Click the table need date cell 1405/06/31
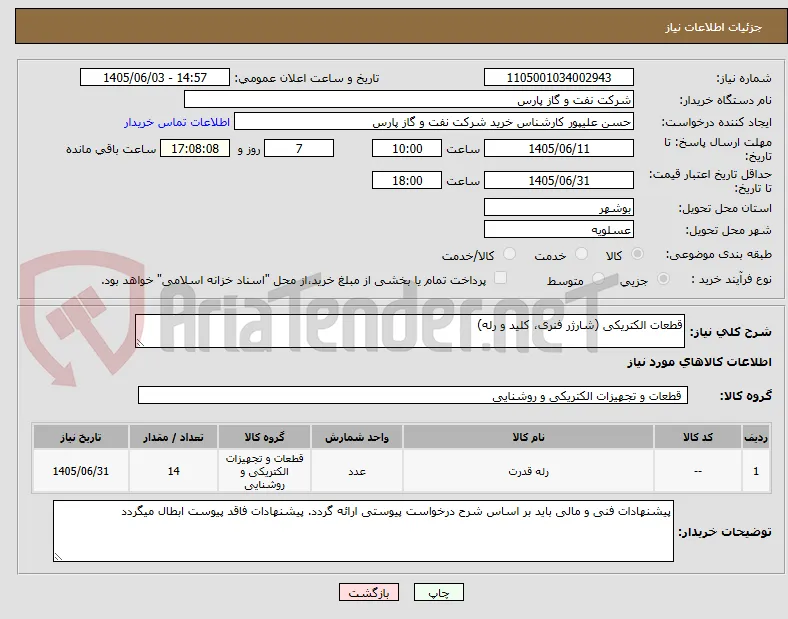788x619 pixels. point(81,471)
